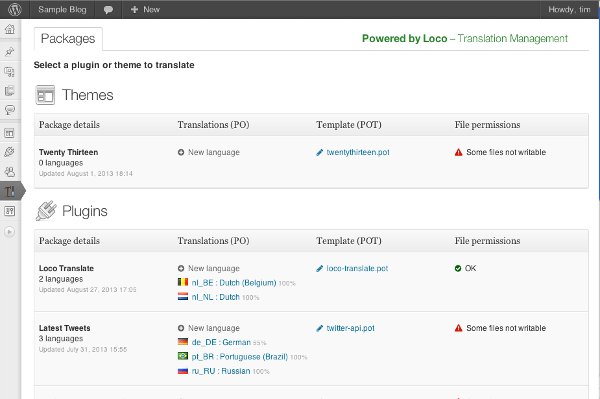Click the '3 languages' text
The width and height of the screenshot is (600, 399).
click(x=61, y=339)
